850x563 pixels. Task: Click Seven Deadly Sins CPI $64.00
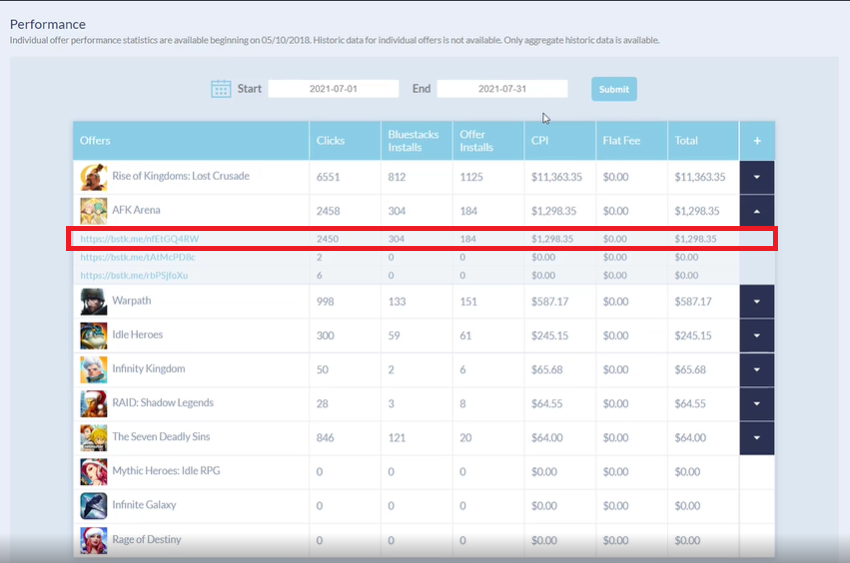547,438
